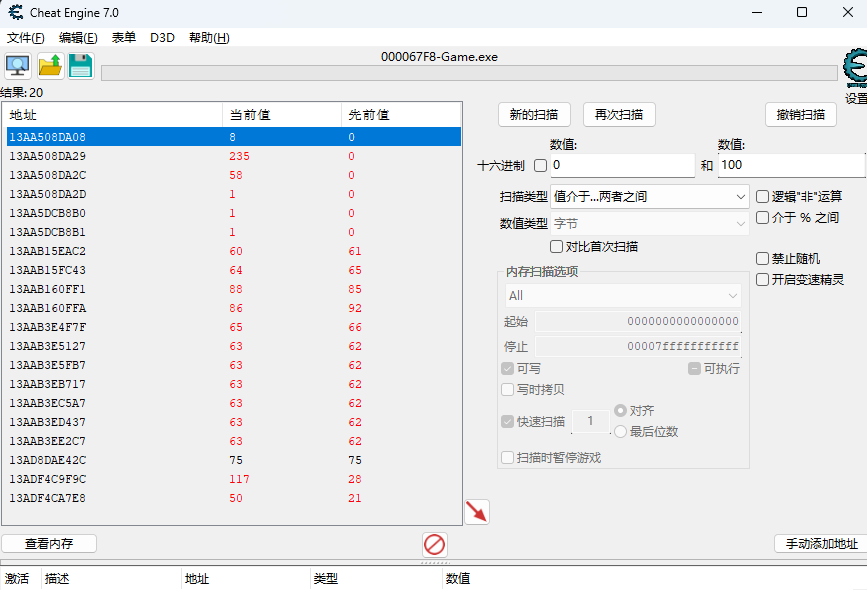Select address row 13AAB160FF1

(234, 289)
